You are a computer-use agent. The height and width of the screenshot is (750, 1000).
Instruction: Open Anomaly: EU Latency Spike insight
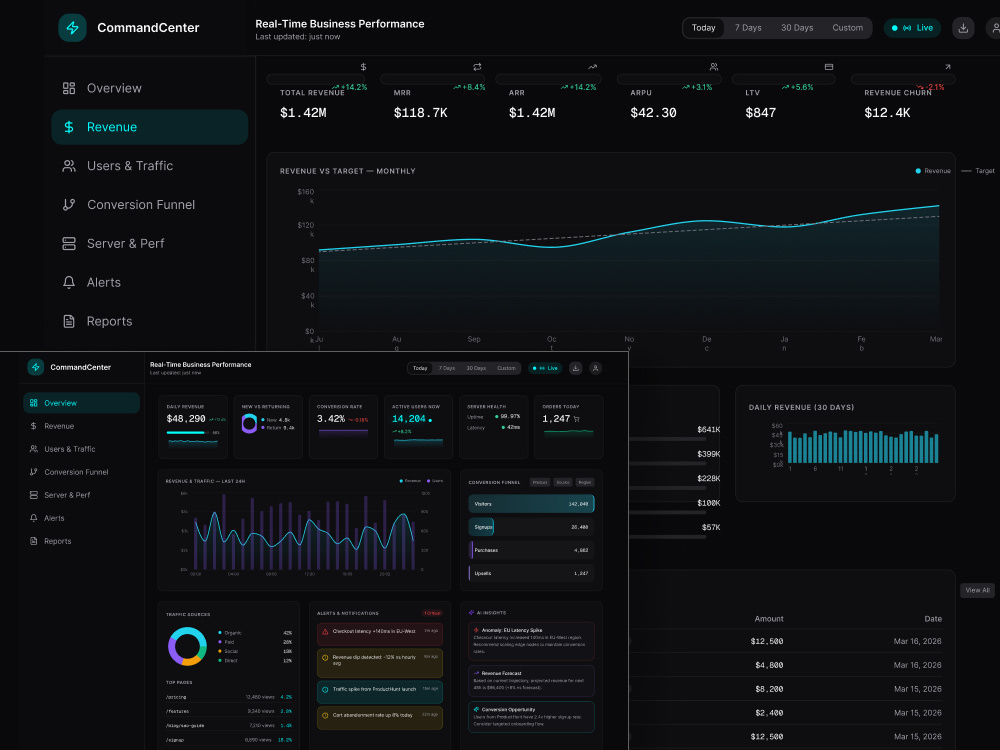pos(531,641)
